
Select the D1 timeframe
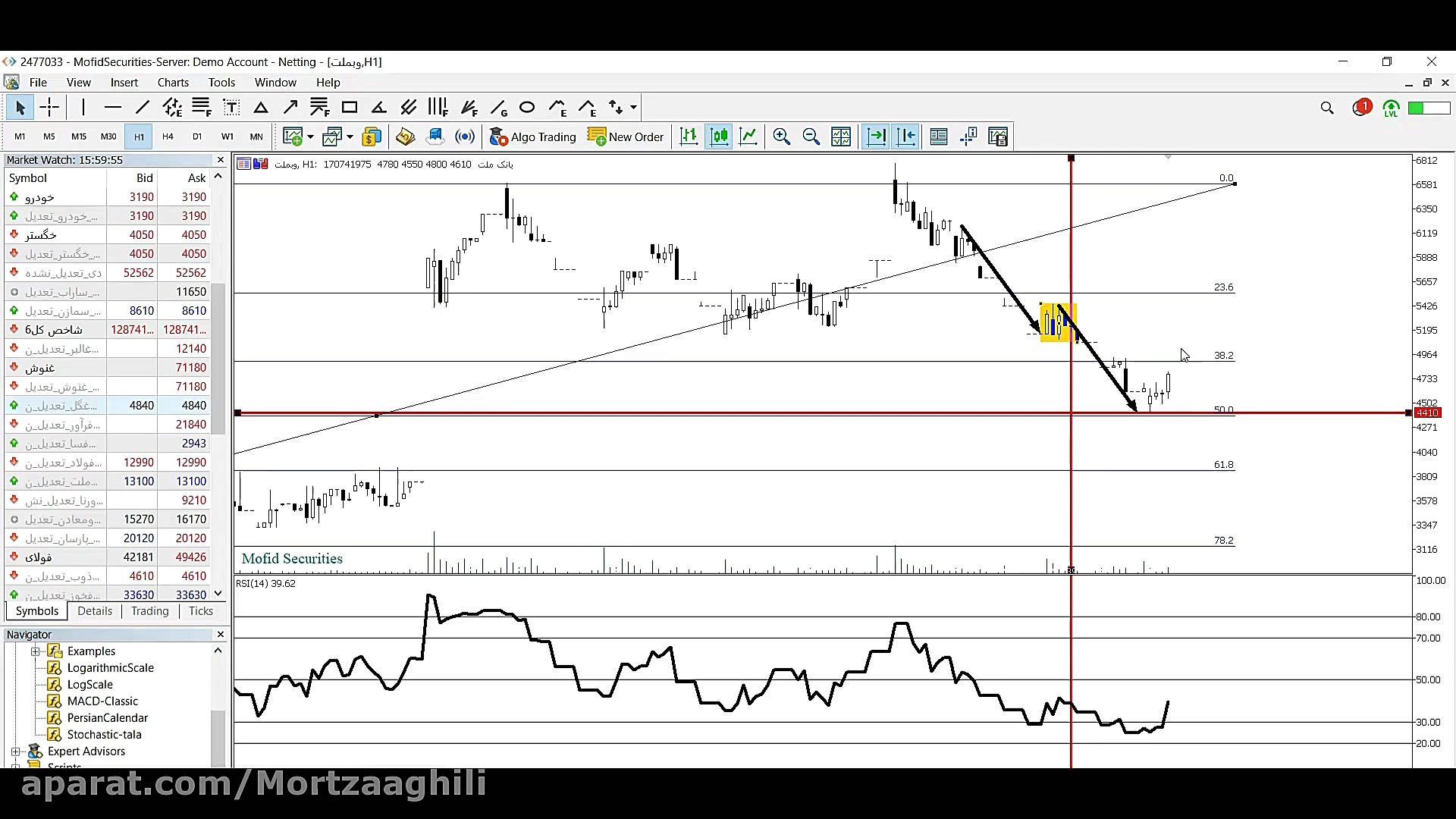(197, 136)
